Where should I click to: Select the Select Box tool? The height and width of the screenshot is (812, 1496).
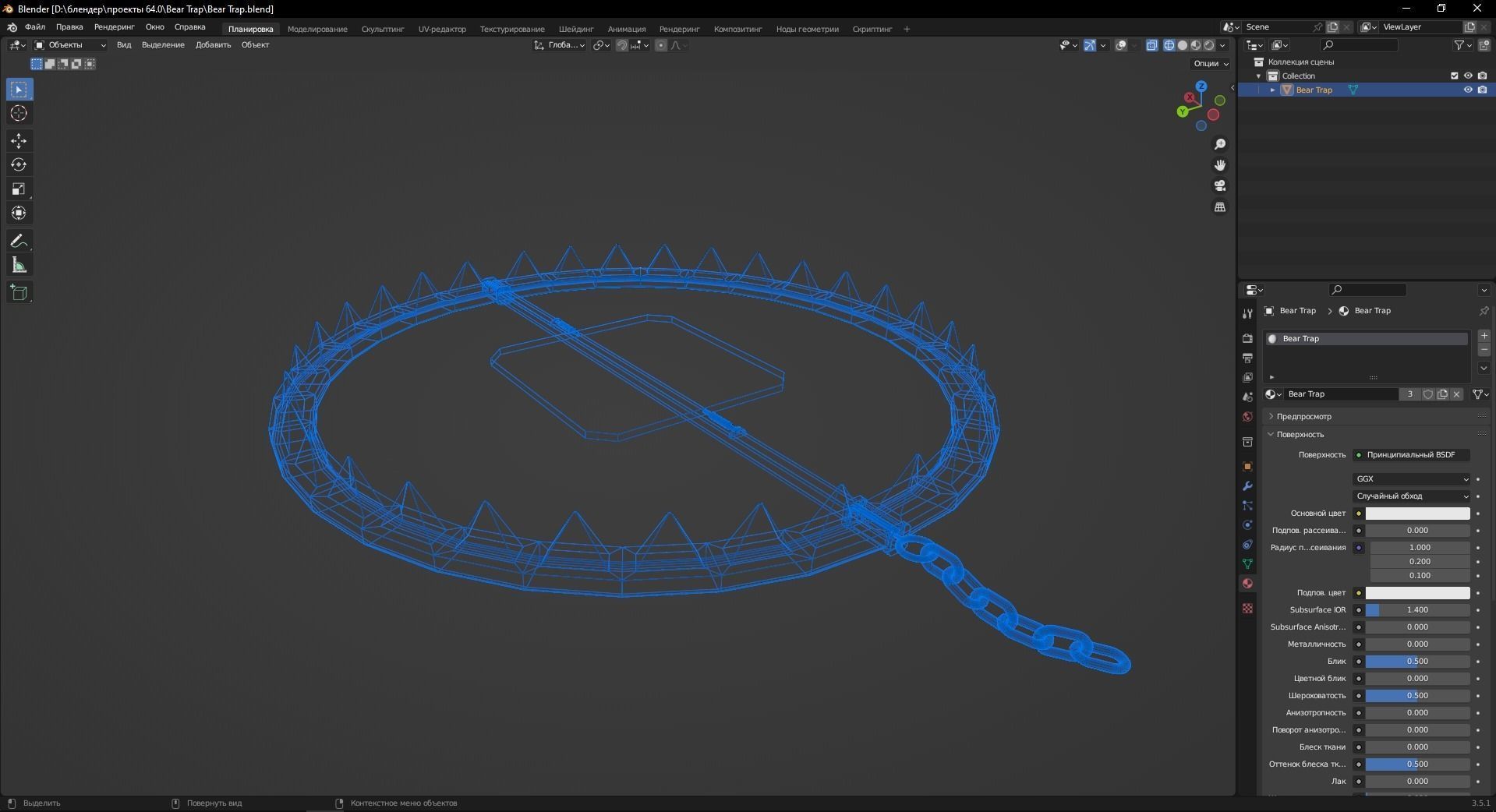click(19, 90)
